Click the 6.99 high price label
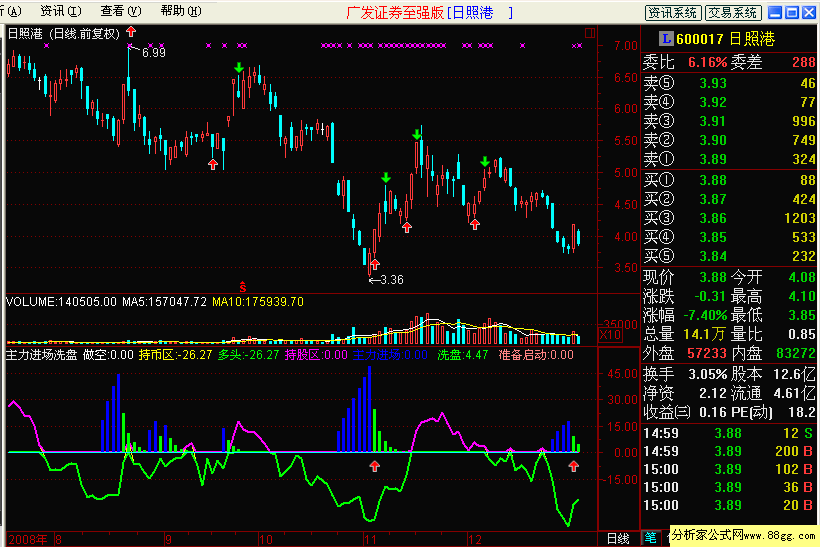 153,52
